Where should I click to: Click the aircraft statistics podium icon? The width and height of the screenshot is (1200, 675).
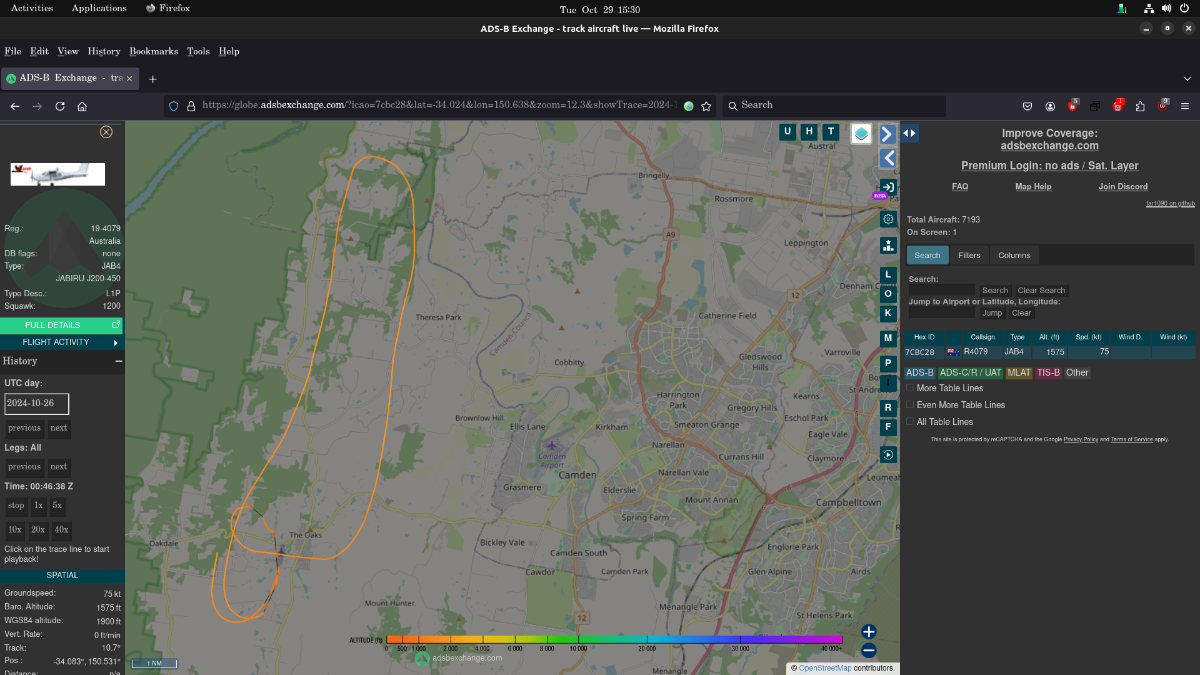click(888, 245)
